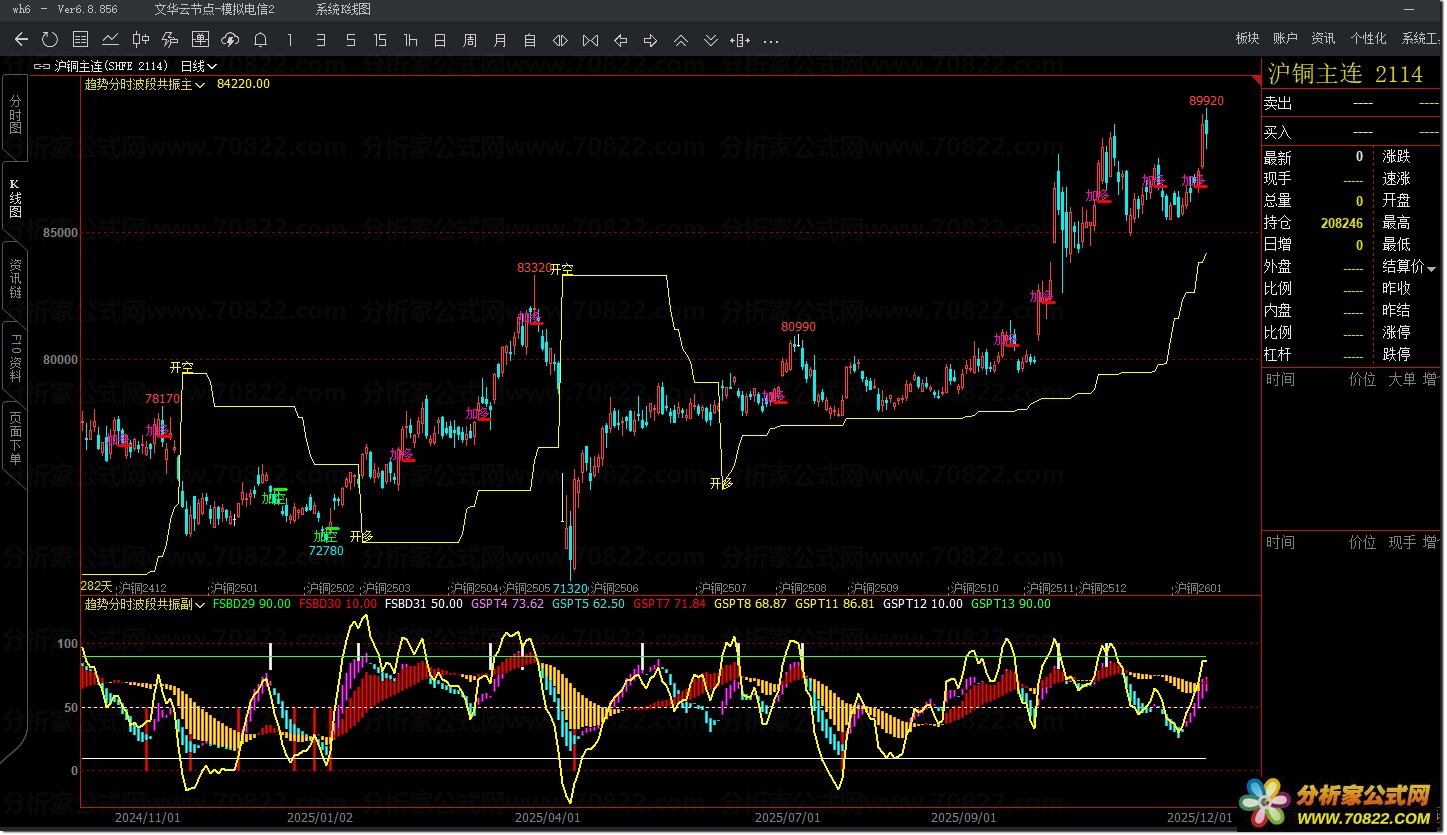Open the quote list icon
Viewport: 1447px width, 835px height.
point(81,40)
